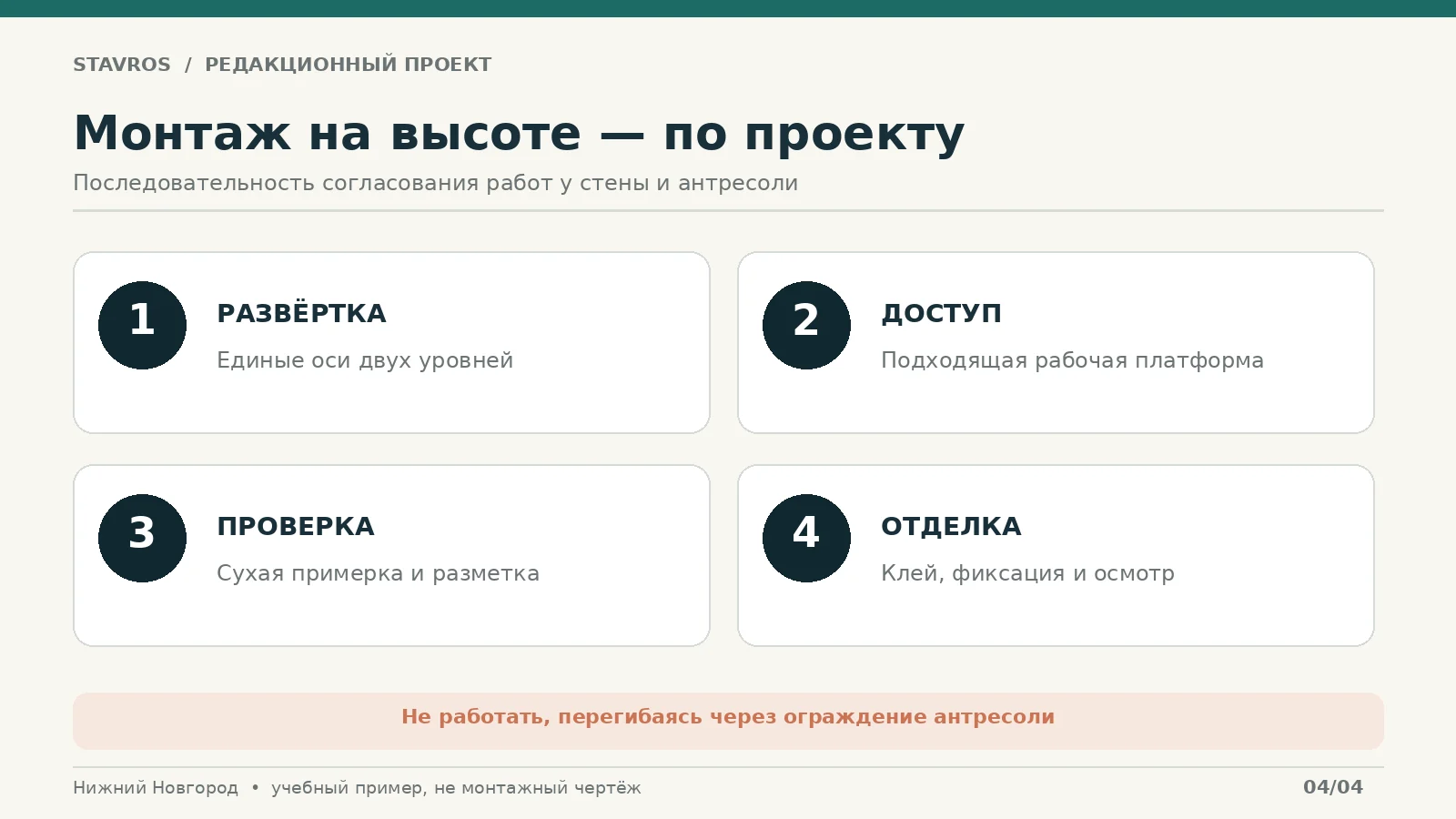Click the text 'Сухая примерка и разметка'
Image resolution: width=1456 pixels, height=819 pixels.
[x=378, y=573]
